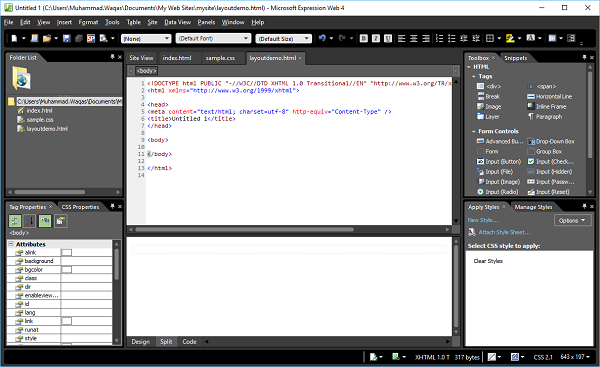Image resolution: width=600 pixels, height=367 pixels.
Task: Collapse the Form Controls section
Action: coord(474,131)
